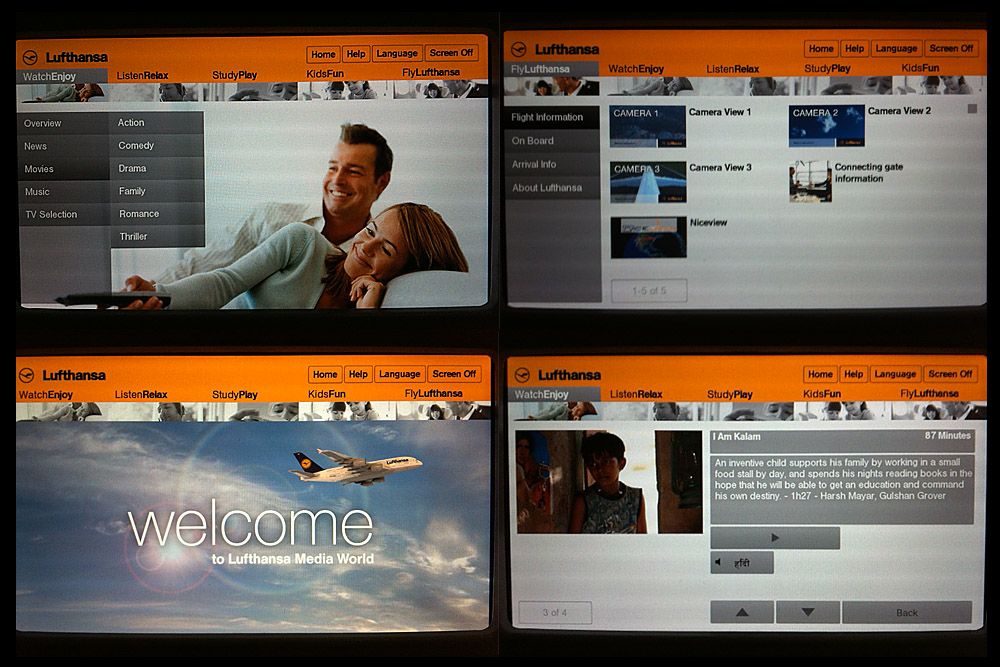1000x667 pixels.
Task: Tap Home on the movie genre screen
Action: coord(323,54)
